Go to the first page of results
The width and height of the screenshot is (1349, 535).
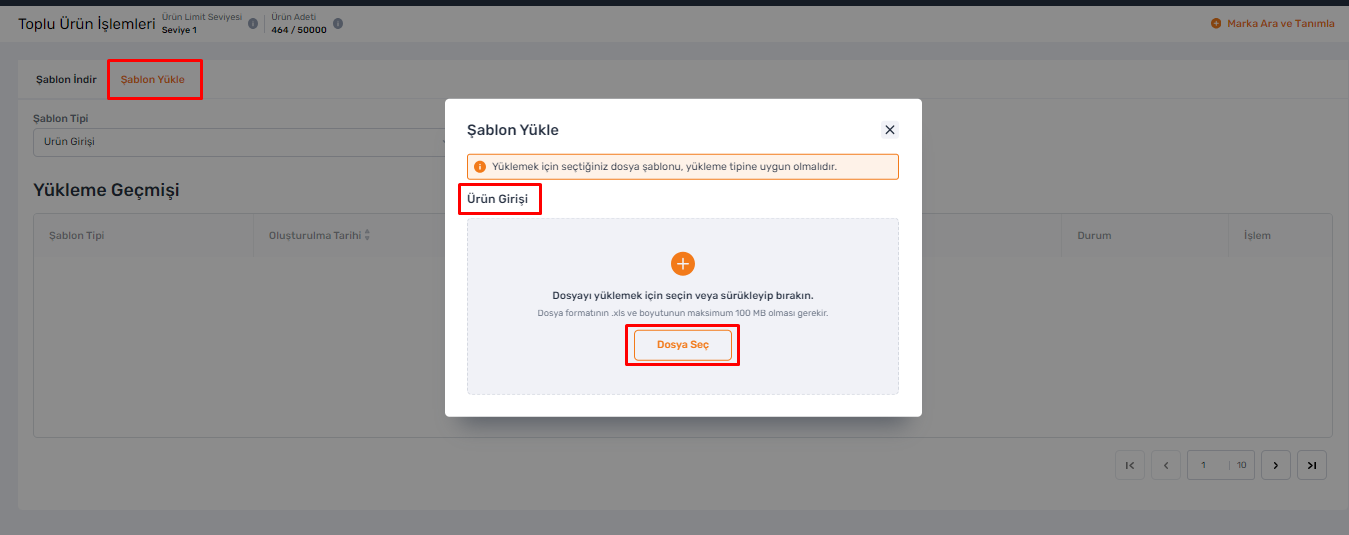click(1130, 465)
